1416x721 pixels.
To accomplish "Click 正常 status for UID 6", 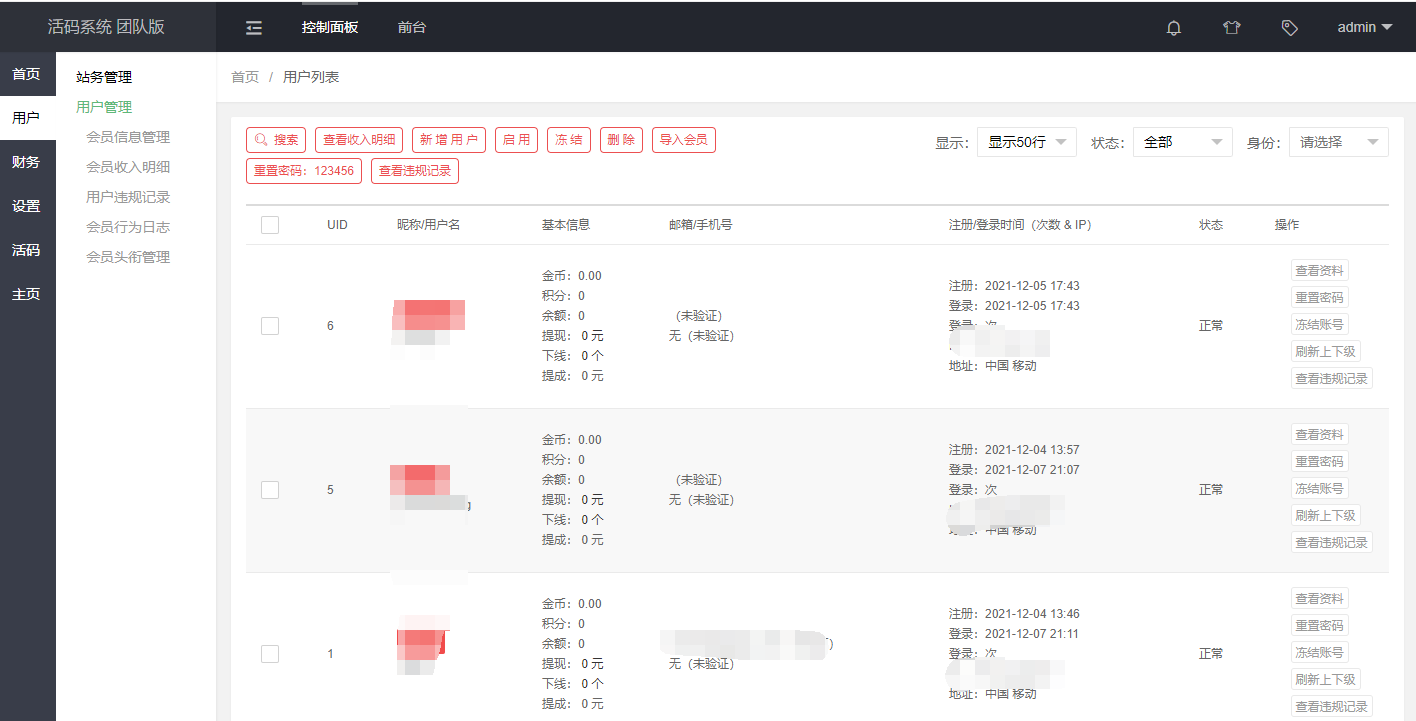I will click(1211, 326).
